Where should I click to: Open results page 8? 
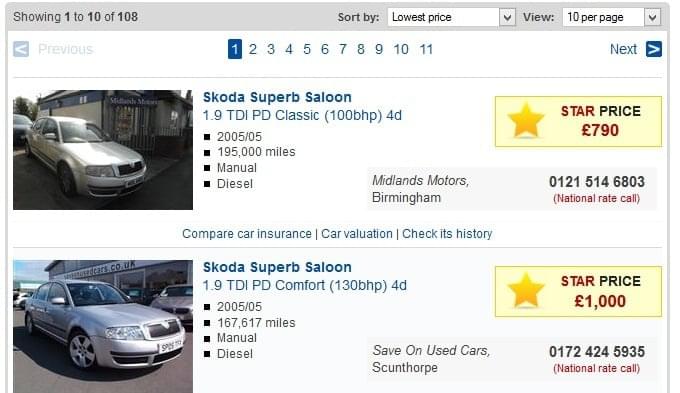coord(361,49)
